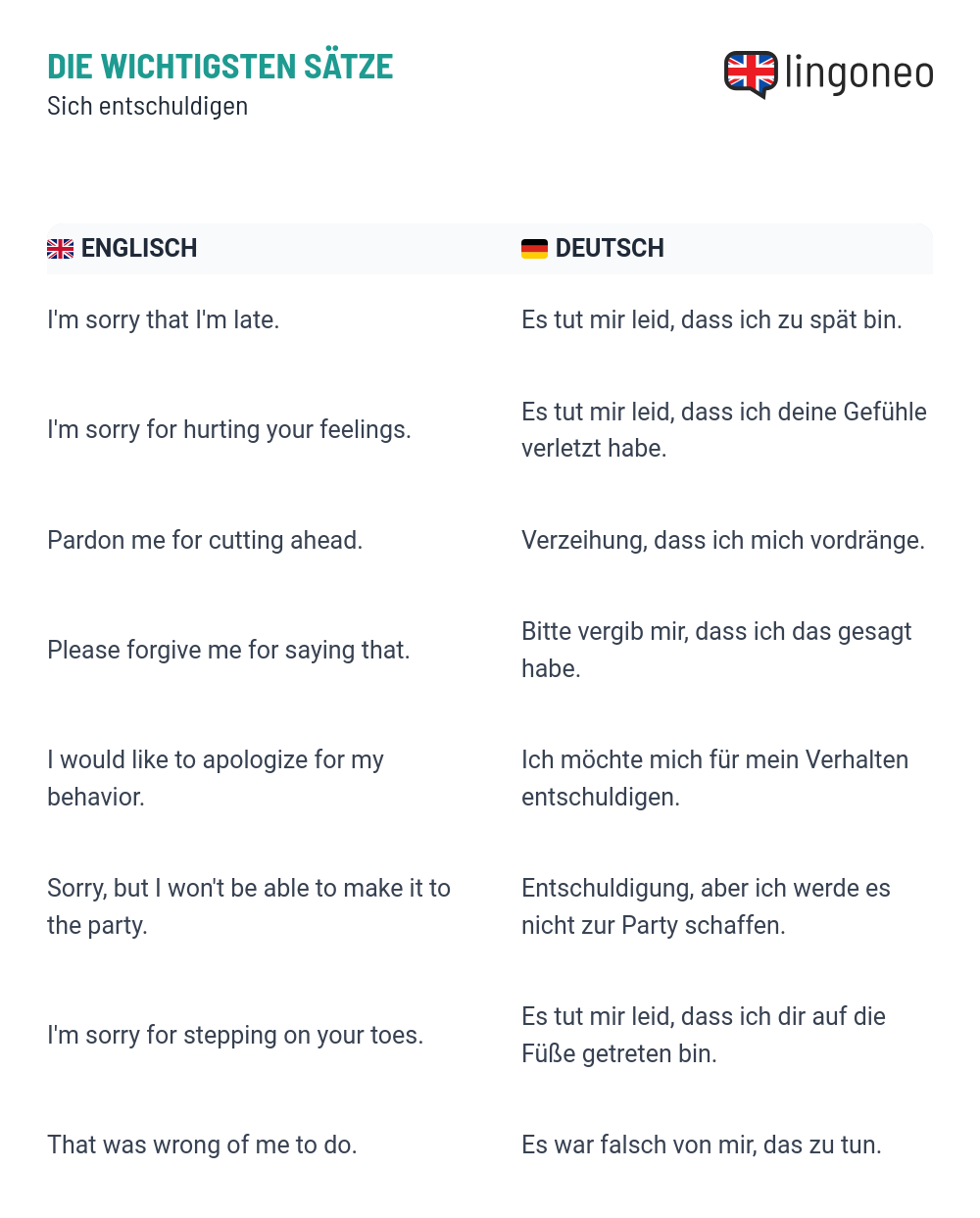
Task: Click the subtitle "Sich entschuldigen"
Action: (147, 106)
